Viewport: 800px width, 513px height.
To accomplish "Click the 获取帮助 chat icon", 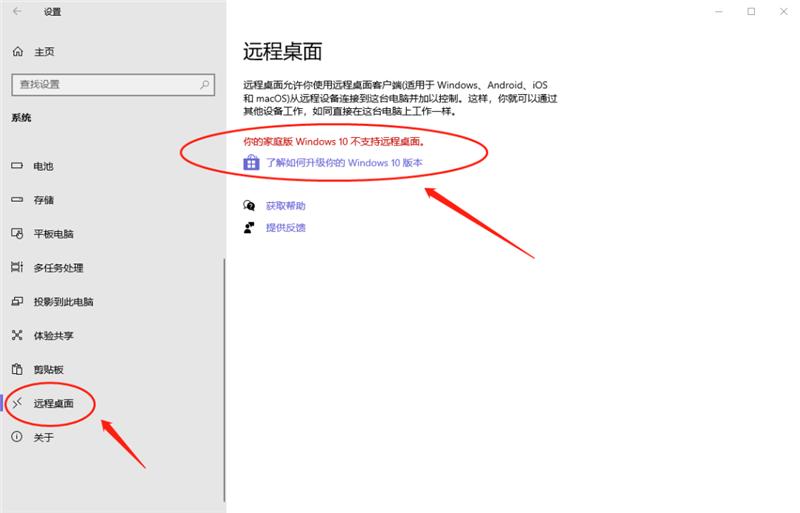I will 249,205.
